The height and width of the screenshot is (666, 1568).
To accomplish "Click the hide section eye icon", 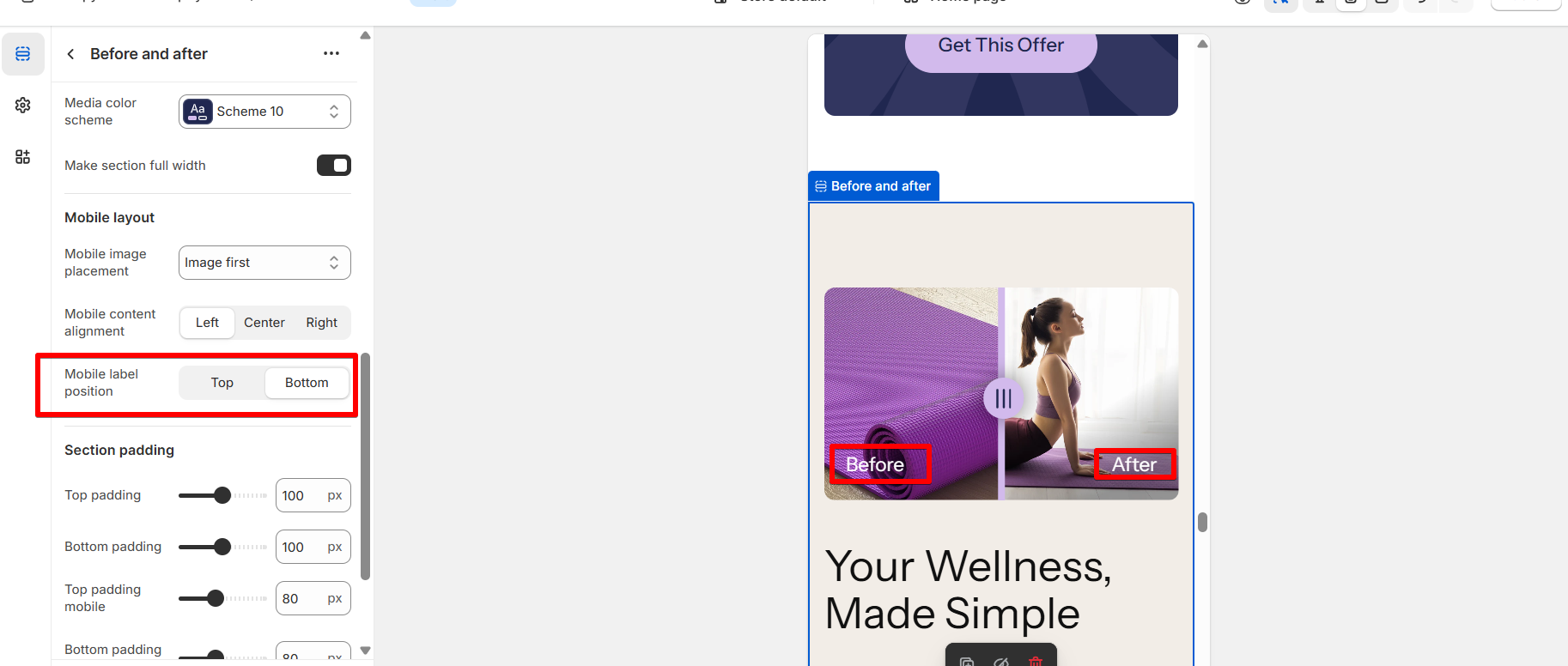I will pos(1001,661).
